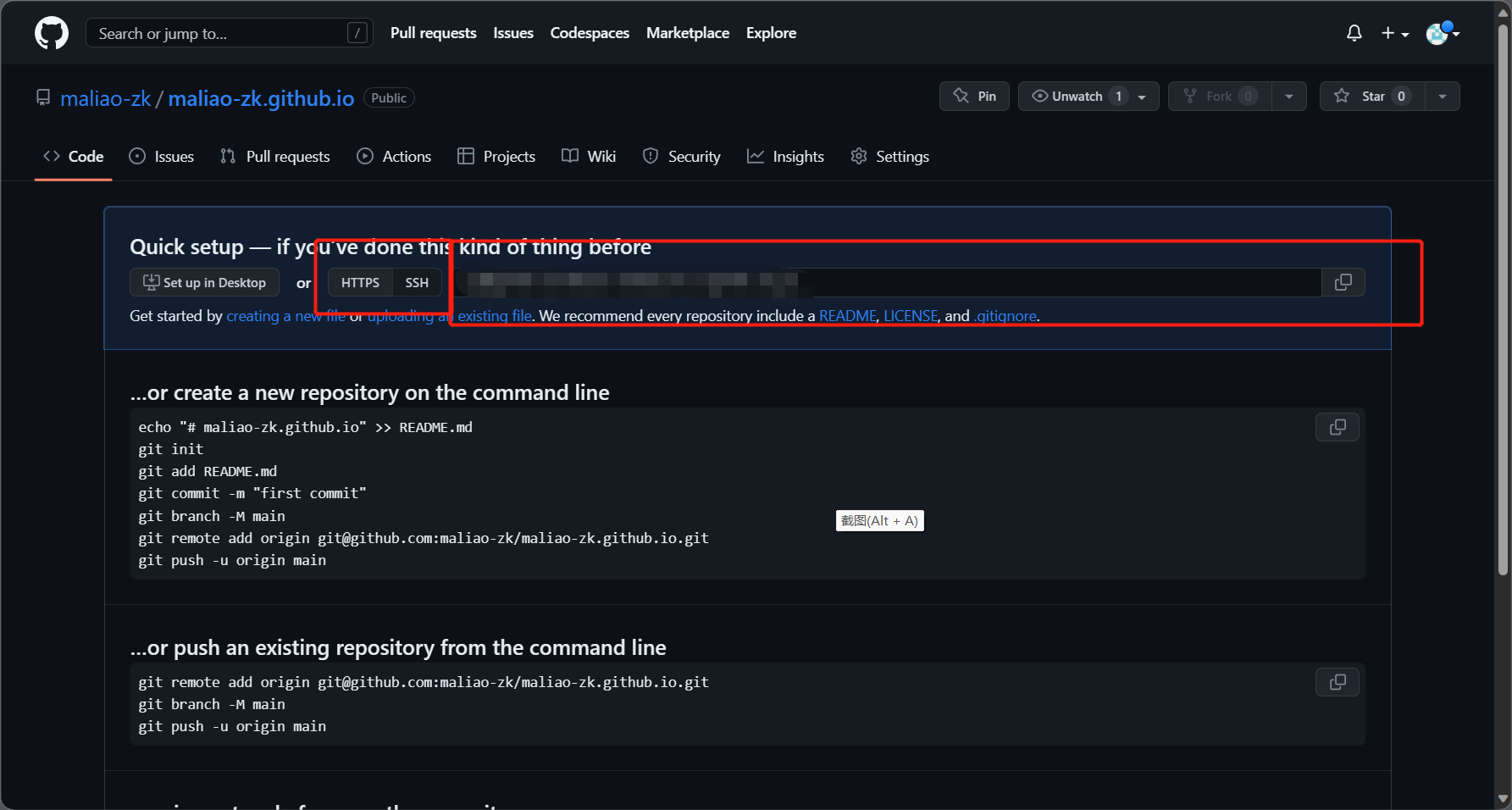Switch to the Insights tab
Image resolution: width=1512 pixels, height=810 pixels.
785,157
